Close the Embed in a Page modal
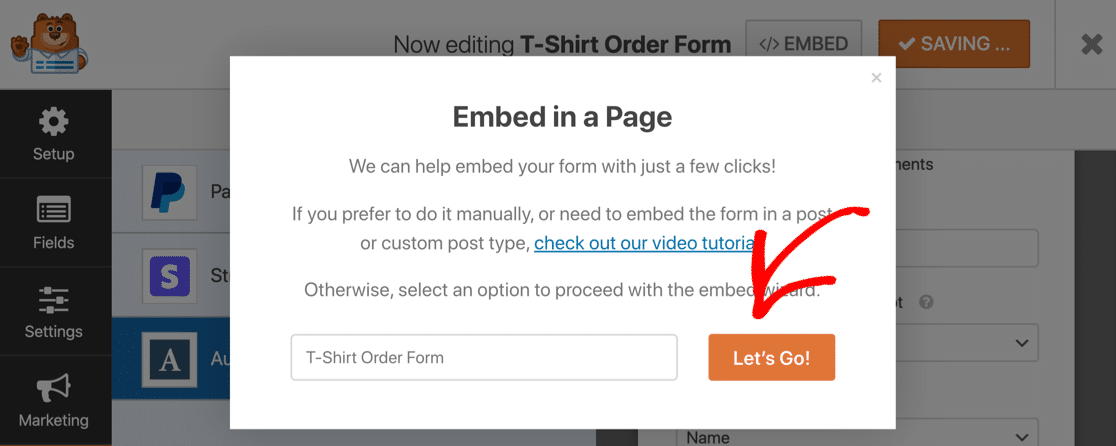 point(876,78)
